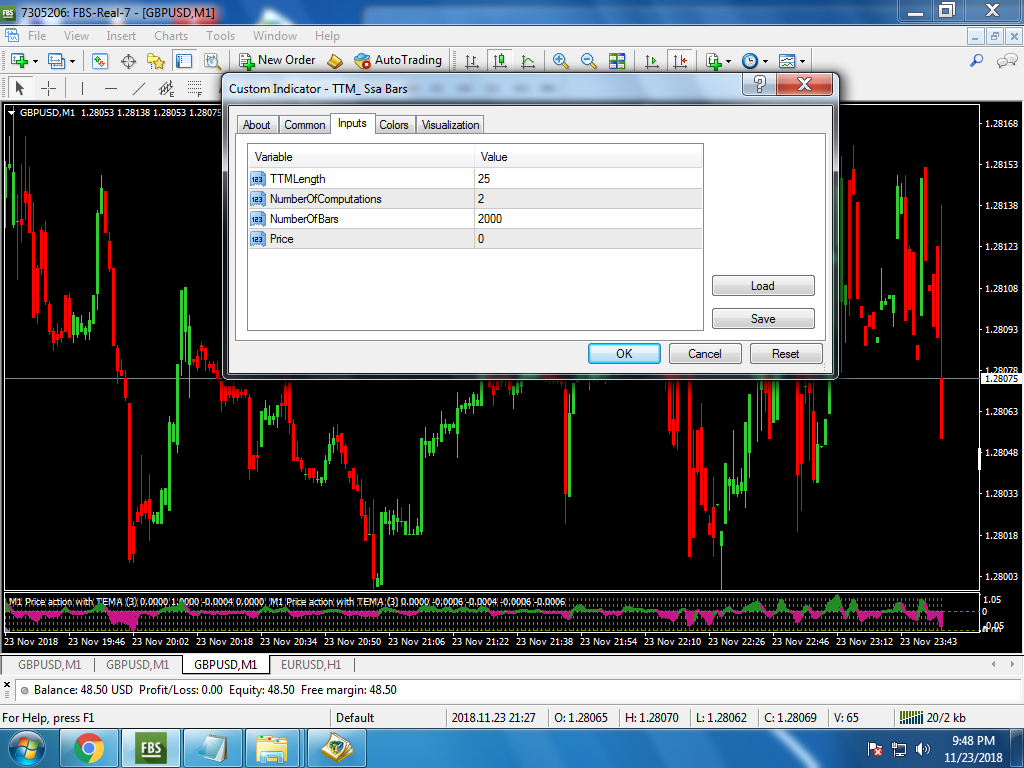Switch to the EURUSD,H1 chart tab

point(311,665)
